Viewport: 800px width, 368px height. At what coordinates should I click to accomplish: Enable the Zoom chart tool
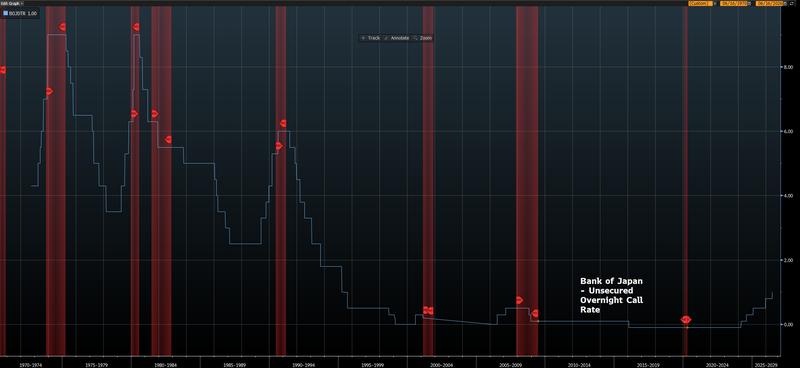point(422,38)
